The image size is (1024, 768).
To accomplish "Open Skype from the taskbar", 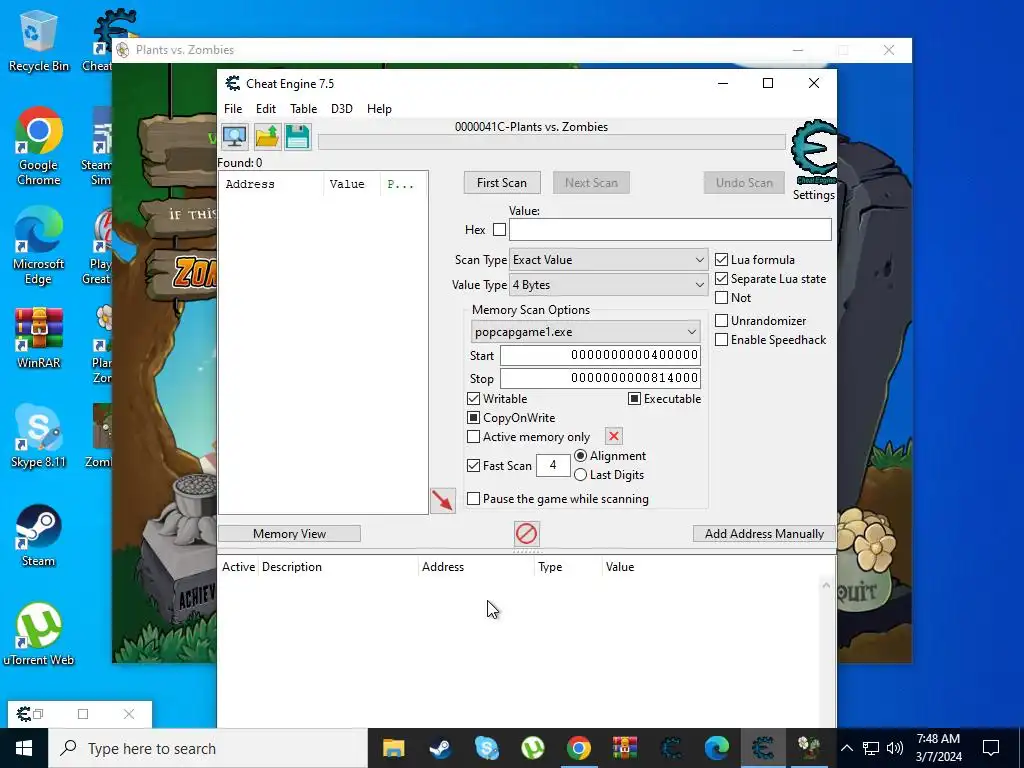I will point(487,748).
